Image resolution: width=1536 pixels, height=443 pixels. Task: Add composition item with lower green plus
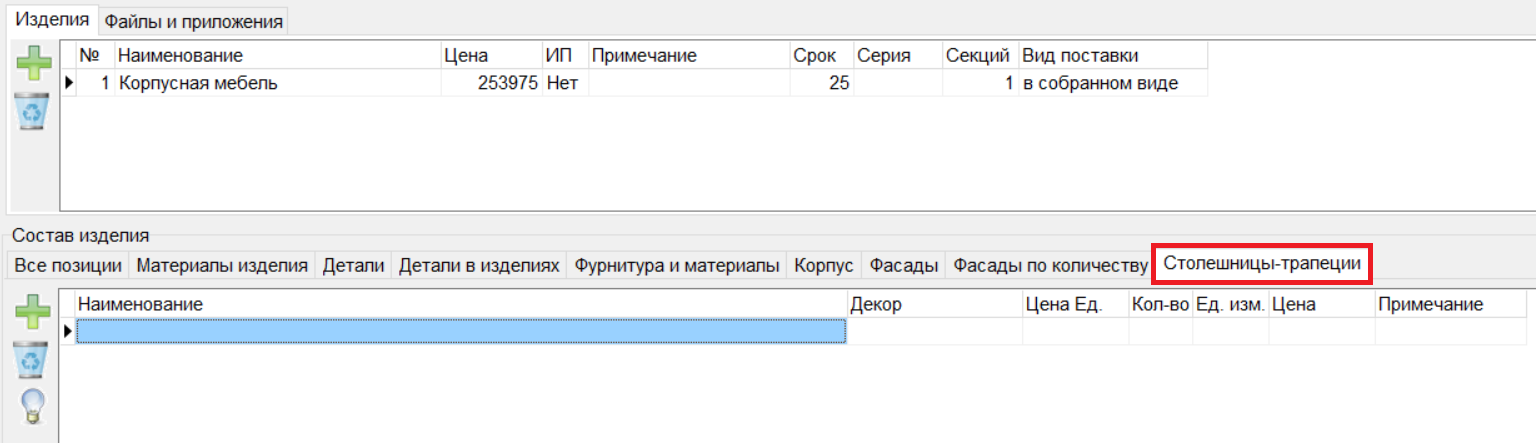[x=31, y=313]
